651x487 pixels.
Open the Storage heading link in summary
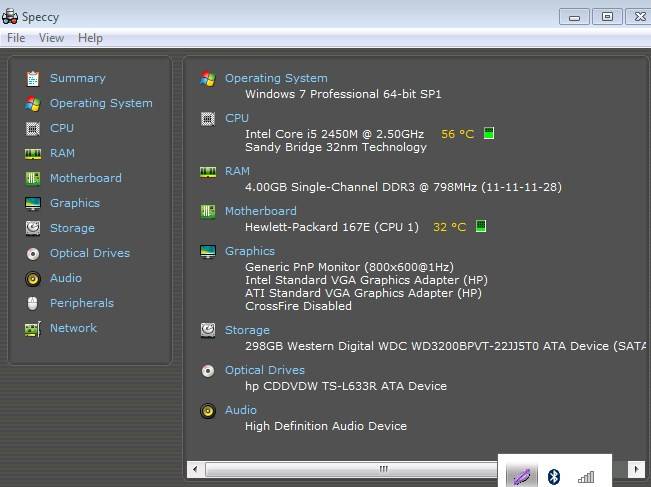[247, 330]
